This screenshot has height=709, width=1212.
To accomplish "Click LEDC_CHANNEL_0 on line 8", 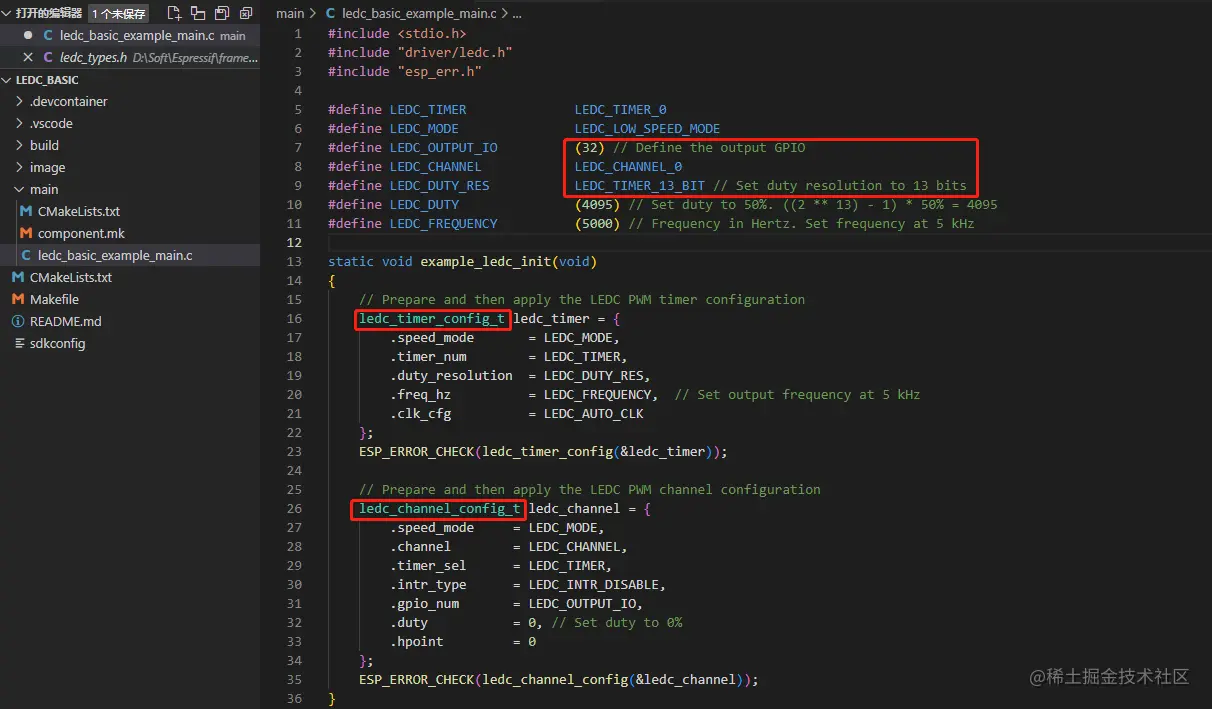I will click(x=628, y=166).
